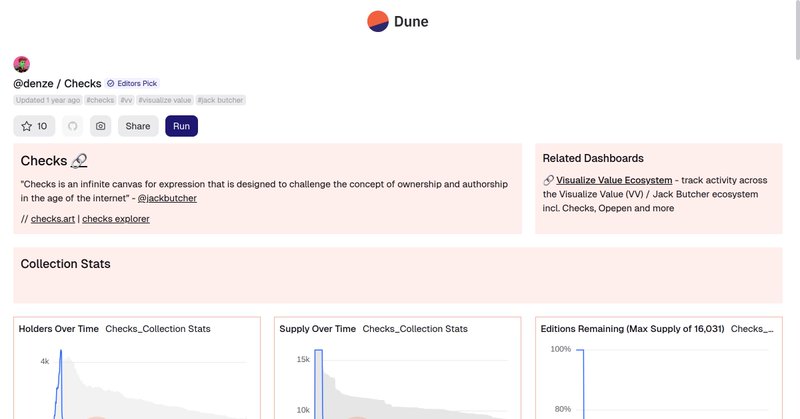
Task: Click the Updated 1 year ago label
Action: pyautogui.click(x=48, y=100)
